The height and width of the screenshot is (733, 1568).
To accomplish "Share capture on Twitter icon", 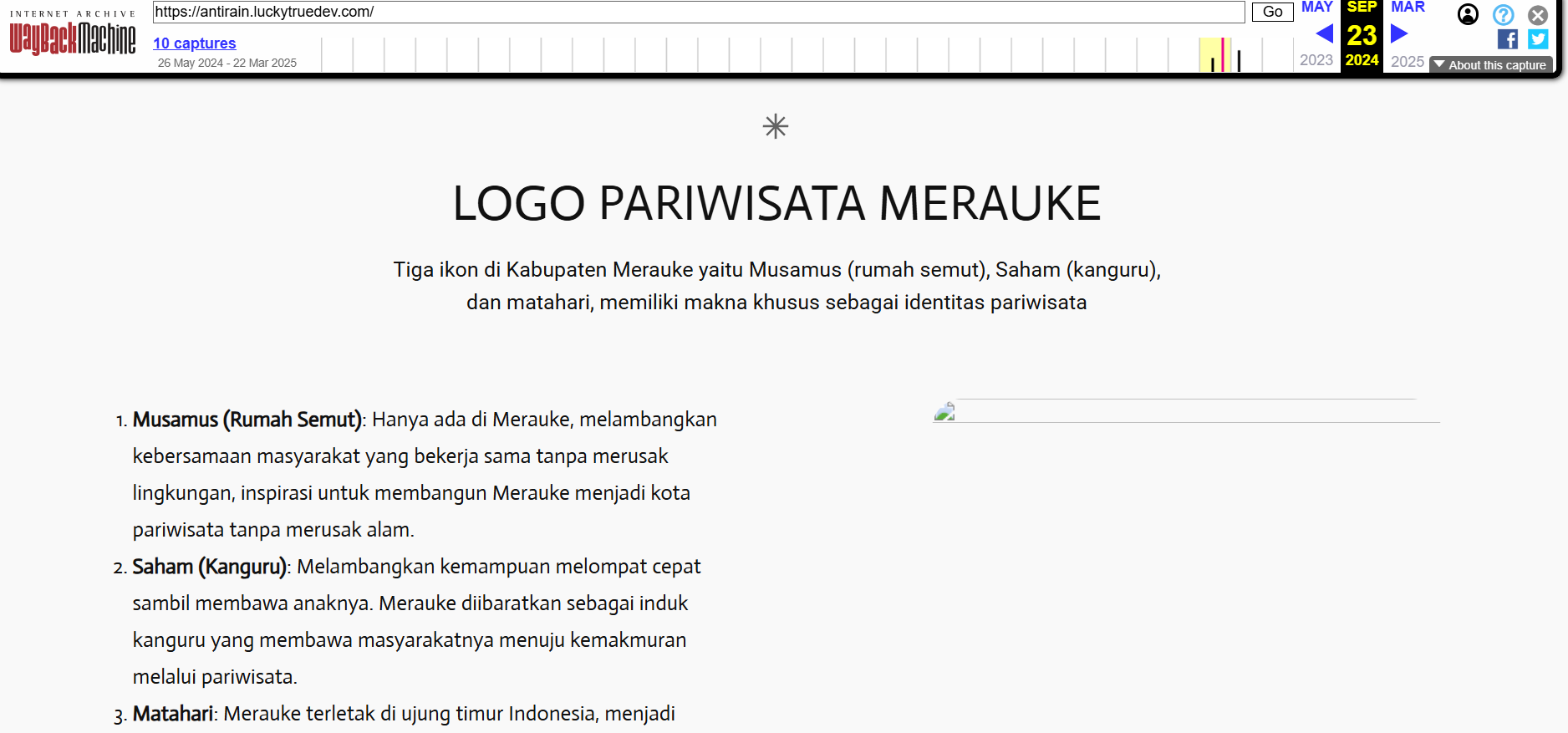I will pyautogui.click(x=1538, y=39).
